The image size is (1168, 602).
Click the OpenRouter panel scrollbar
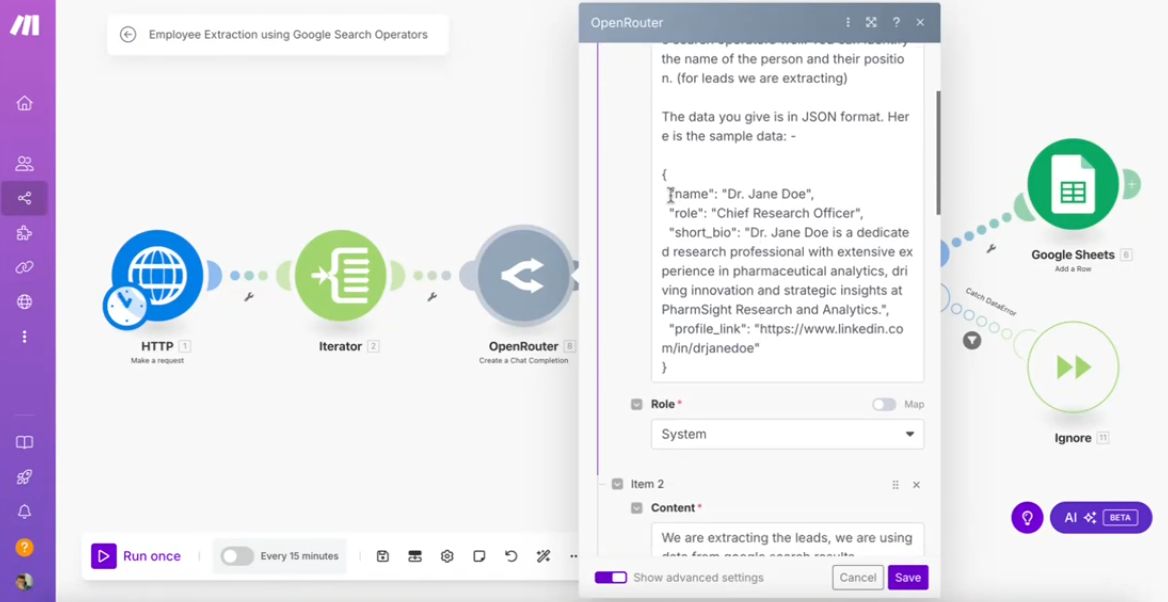pos(938,153)
